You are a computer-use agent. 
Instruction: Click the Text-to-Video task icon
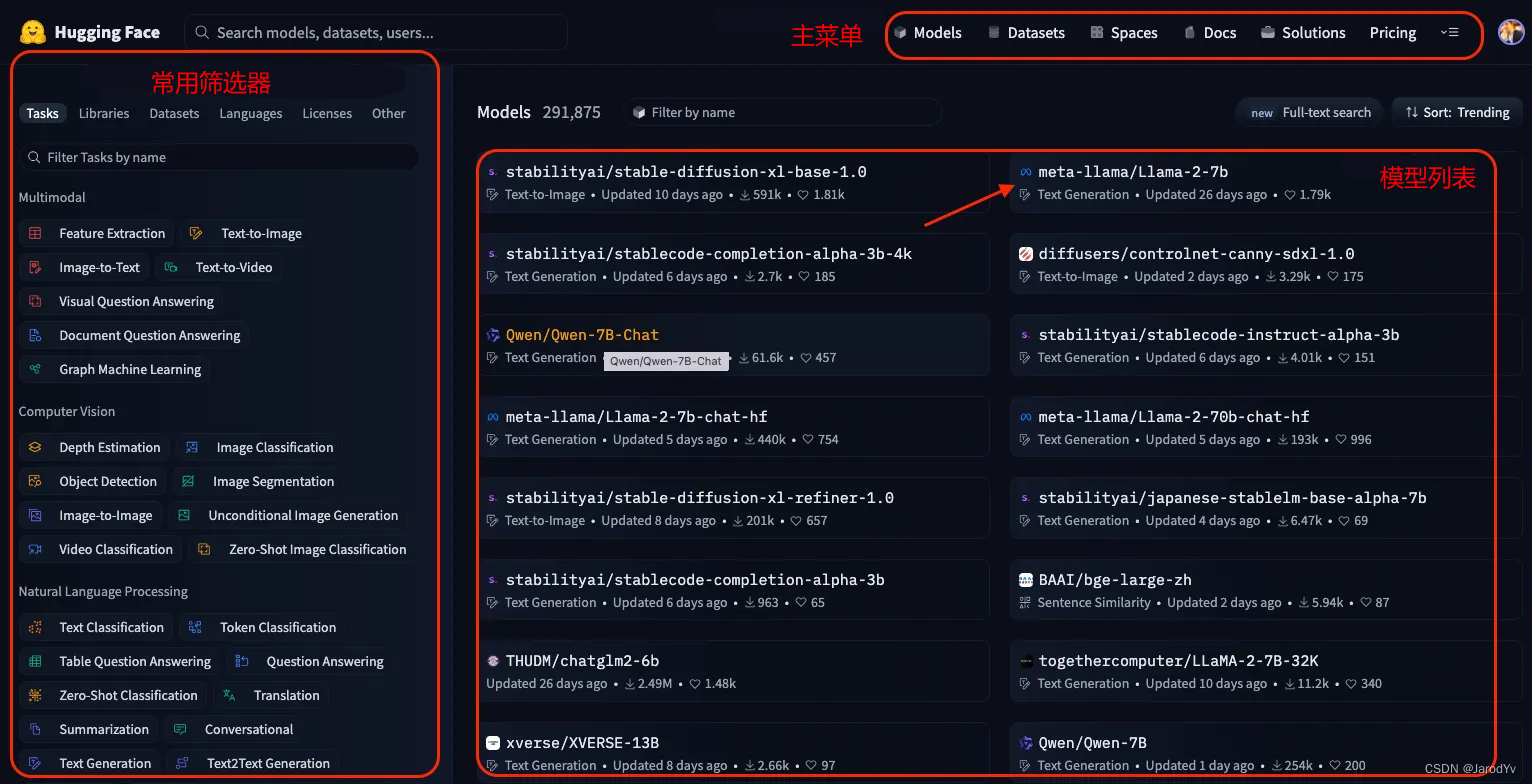click(171, 267)
